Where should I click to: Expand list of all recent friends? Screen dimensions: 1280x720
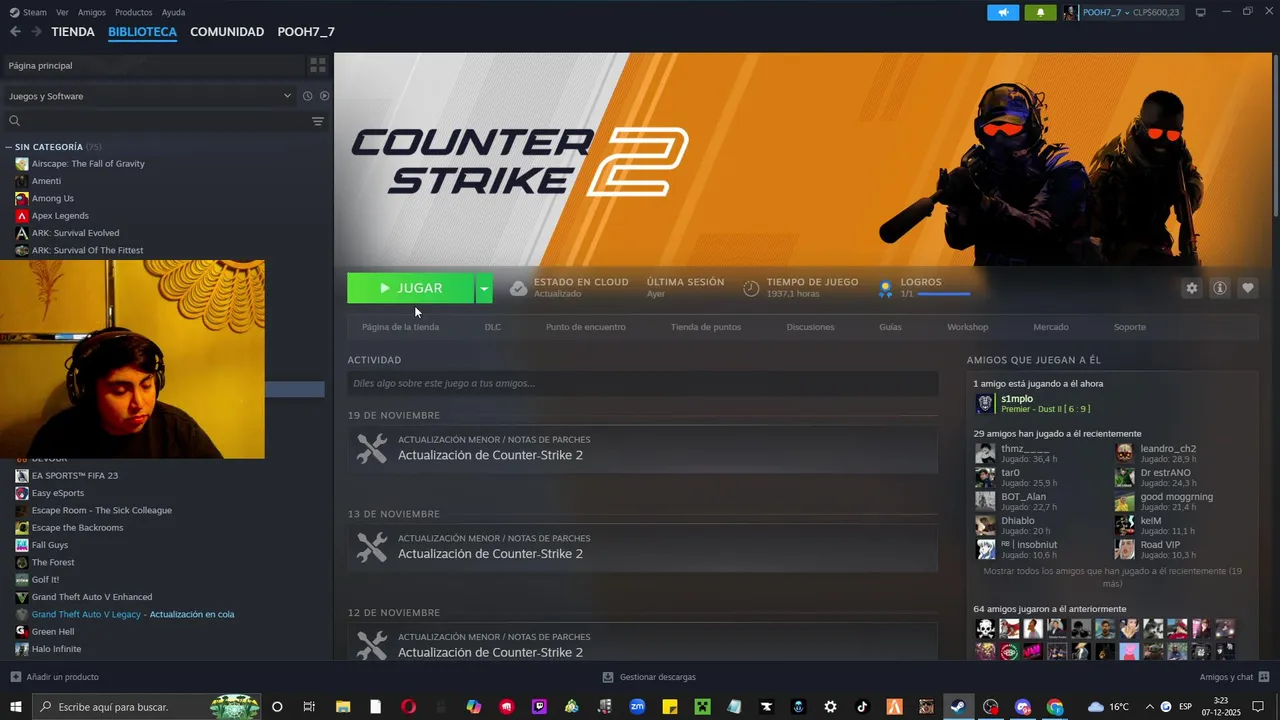click(1112, 577)
